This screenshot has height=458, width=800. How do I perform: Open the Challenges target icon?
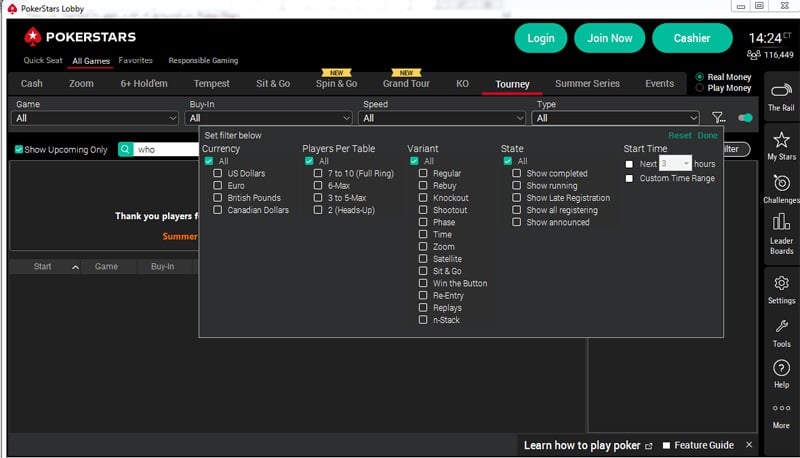781,183
